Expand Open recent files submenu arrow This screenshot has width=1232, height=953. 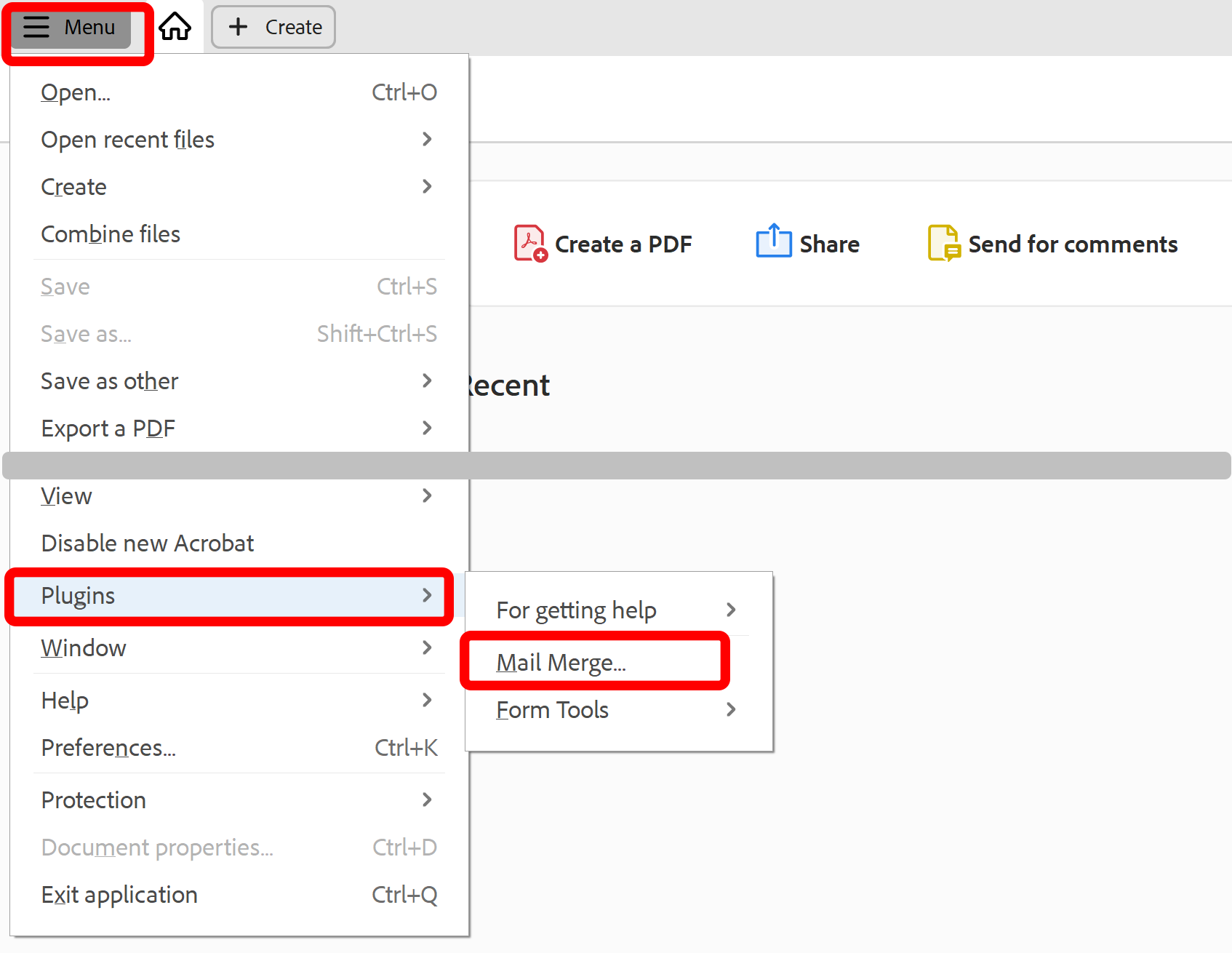tap(427, 139)
